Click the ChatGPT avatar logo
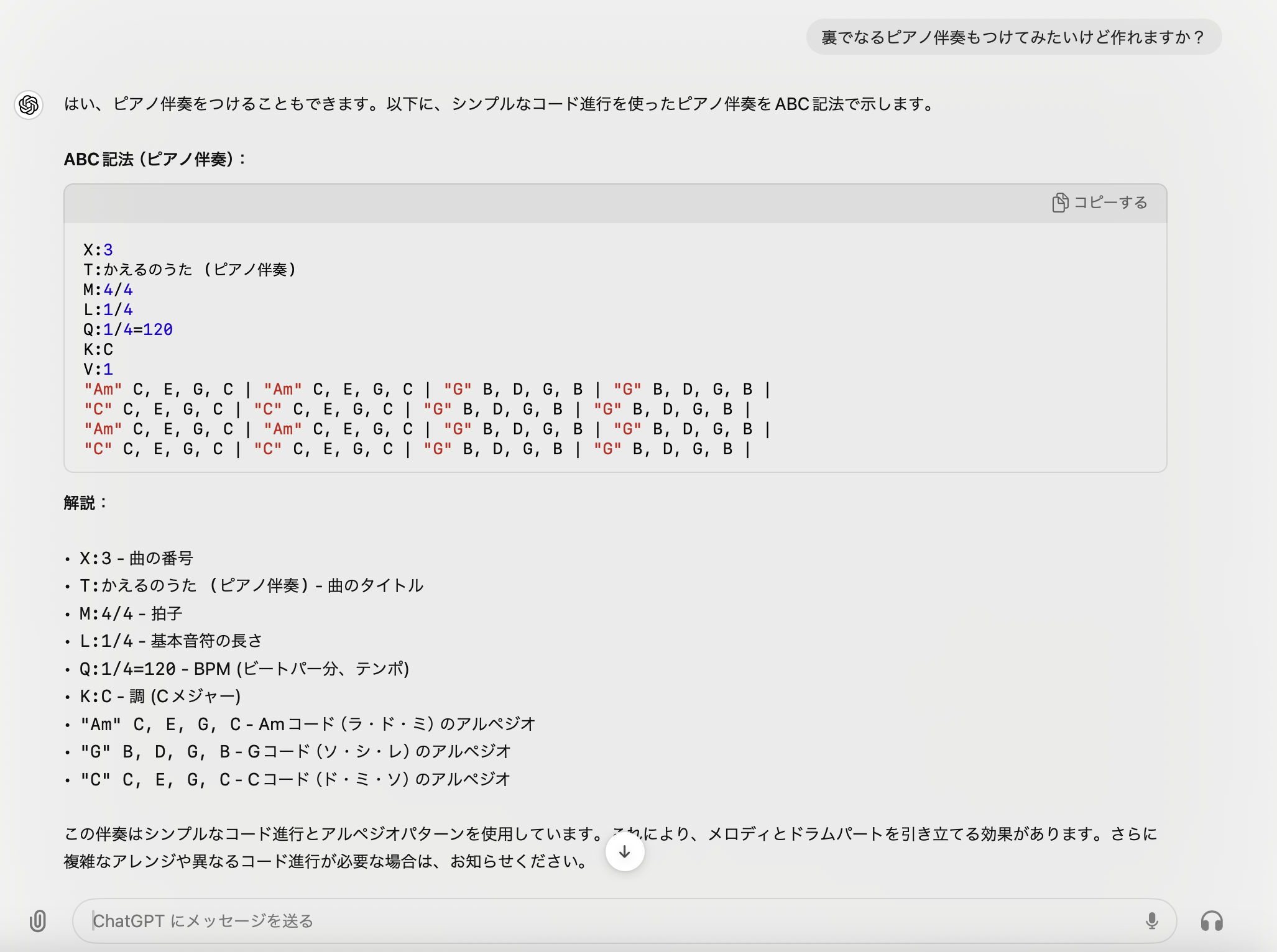This screenshot has height=952, width=1277. pyautogui.click(x=29, y=105)
